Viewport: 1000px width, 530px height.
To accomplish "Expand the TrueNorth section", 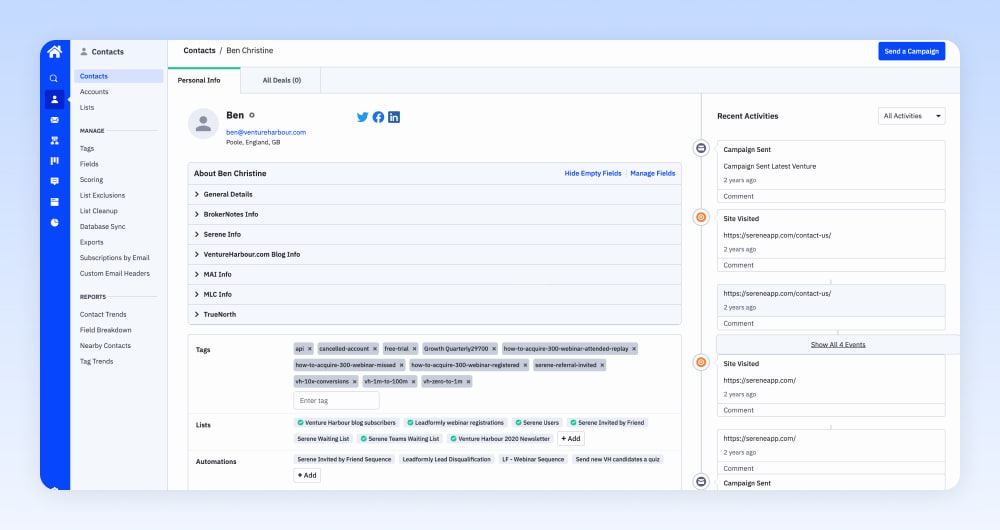I will pyautogui.click(x=434, y=314).
